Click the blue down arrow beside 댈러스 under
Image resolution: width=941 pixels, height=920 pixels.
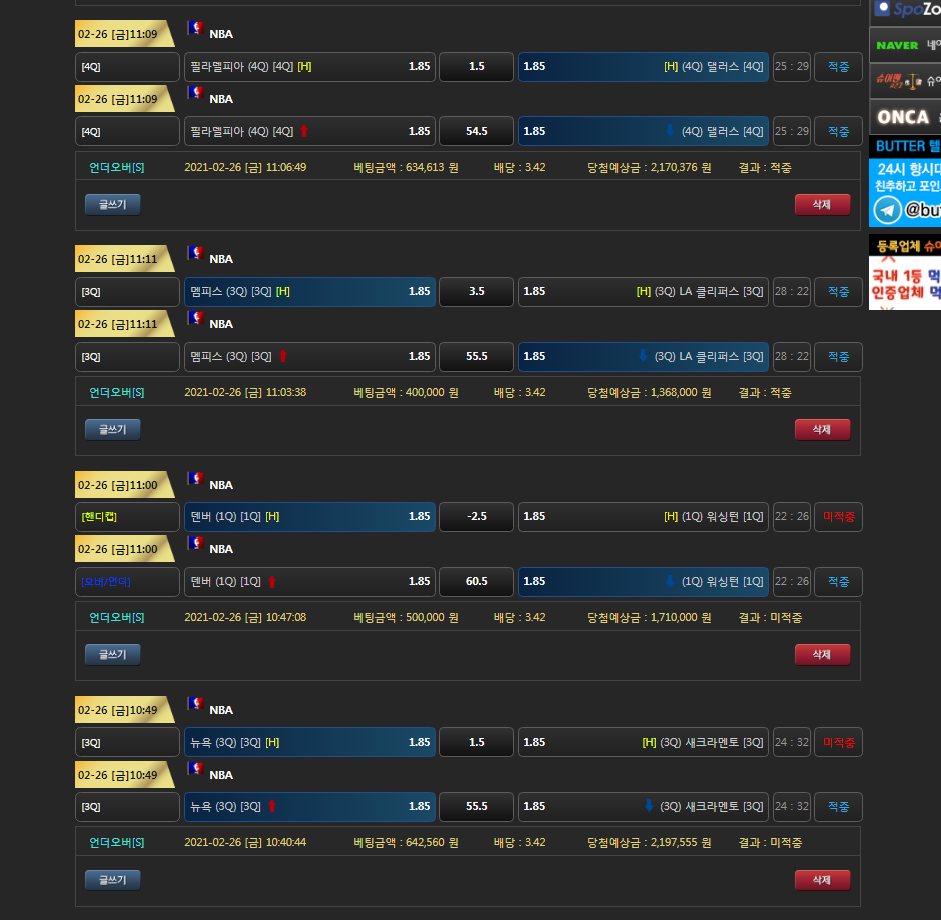[x=670, y=131]
